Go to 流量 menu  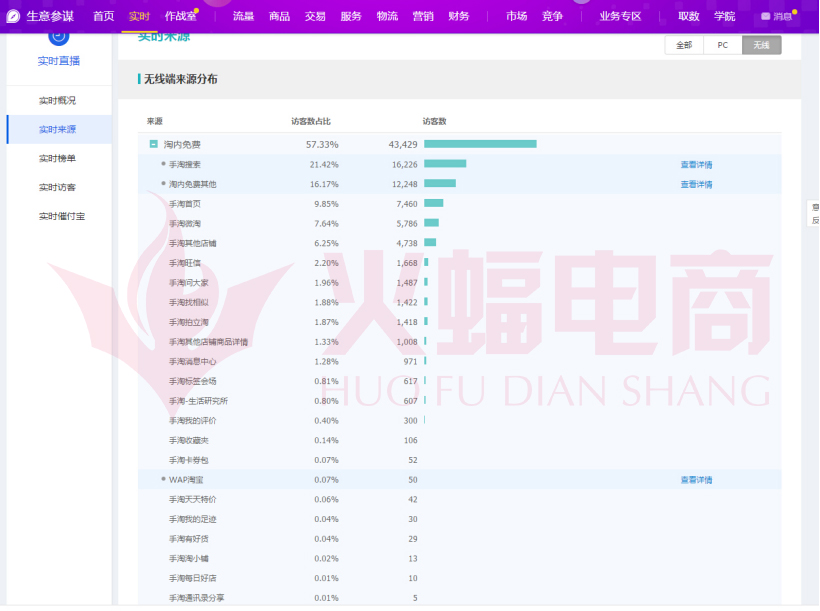[x=243, y=16]
